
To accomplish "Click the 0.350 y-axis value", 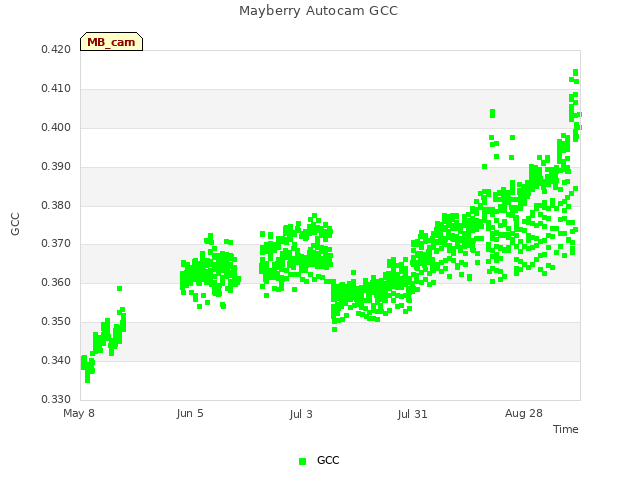I will click(56, 321).
